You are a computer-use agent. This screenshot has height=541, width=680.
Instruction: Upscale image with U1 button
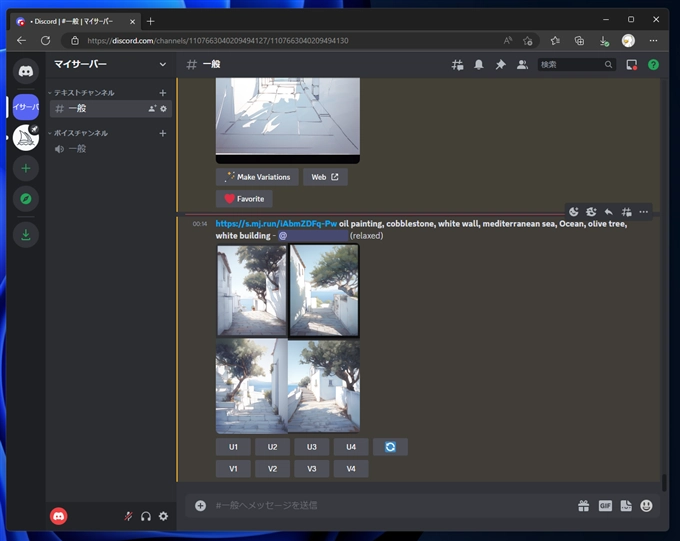coord(233,447)
